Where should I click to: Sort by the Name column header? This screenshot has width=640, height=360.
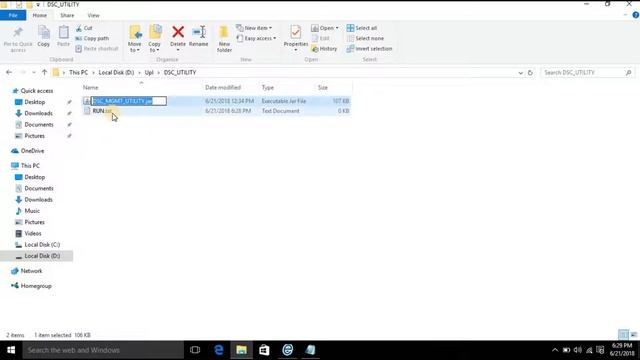coord(91,87)
